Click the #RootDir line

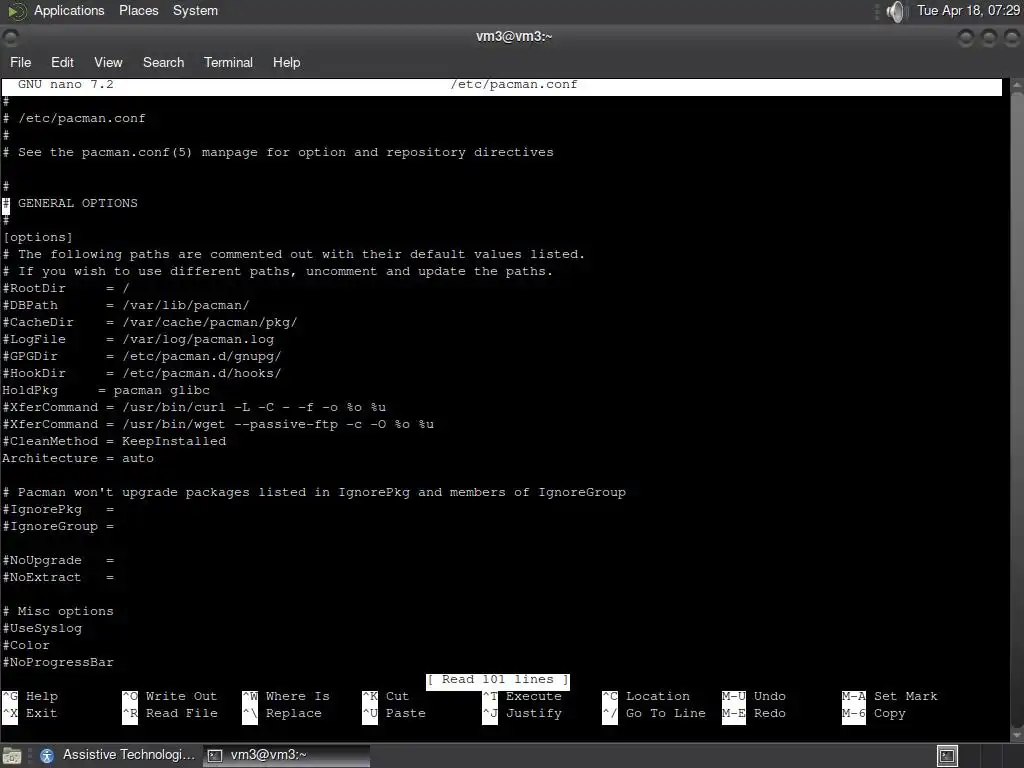click(x=66, y=288)
